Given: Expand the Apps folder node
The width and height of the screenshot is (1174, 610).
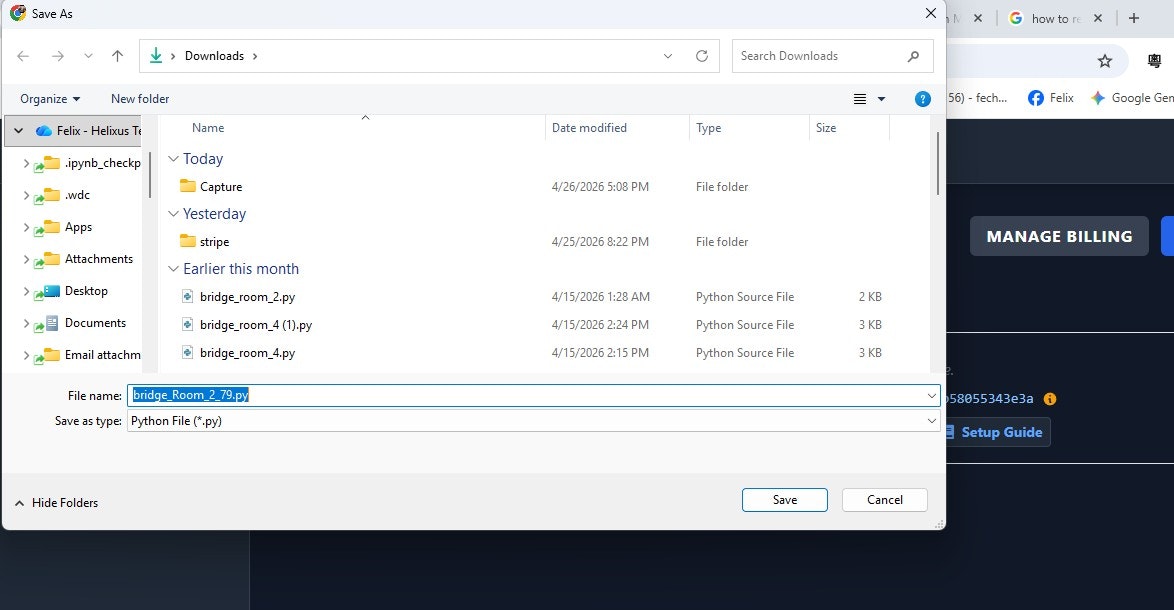Looking at the screenshot, I should pyautogui.click(x=26, y=228).
